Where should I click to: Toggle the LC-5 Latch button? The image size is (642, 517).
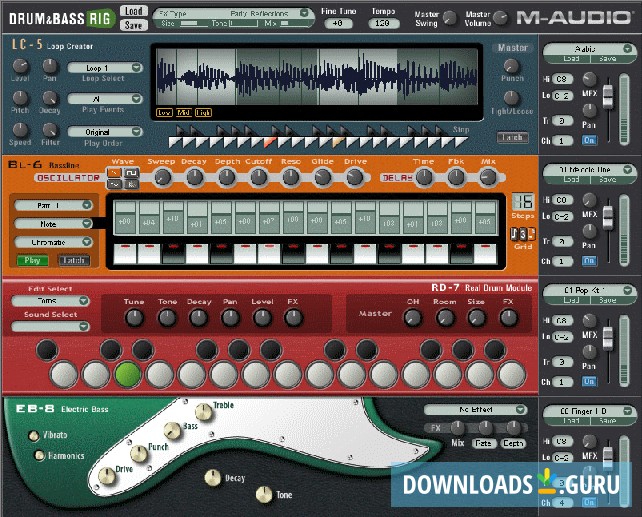pyautogui.click(x=512, y=137)
